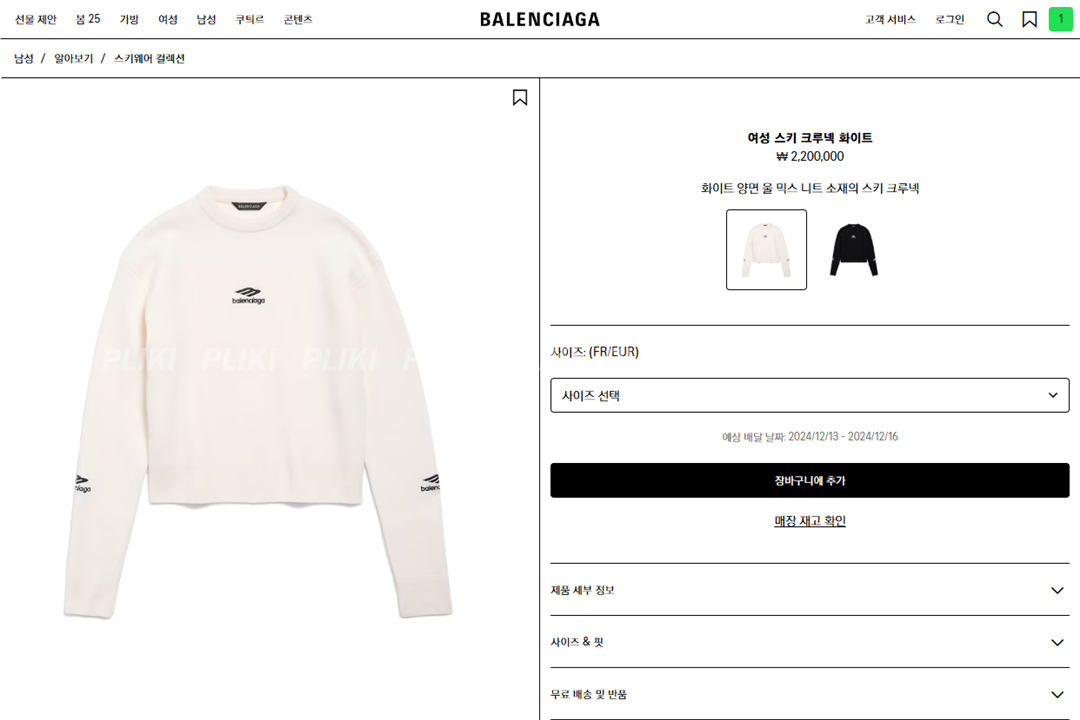Select the white sweater color variant
1080x720 pixels.
tap(766, 249)
